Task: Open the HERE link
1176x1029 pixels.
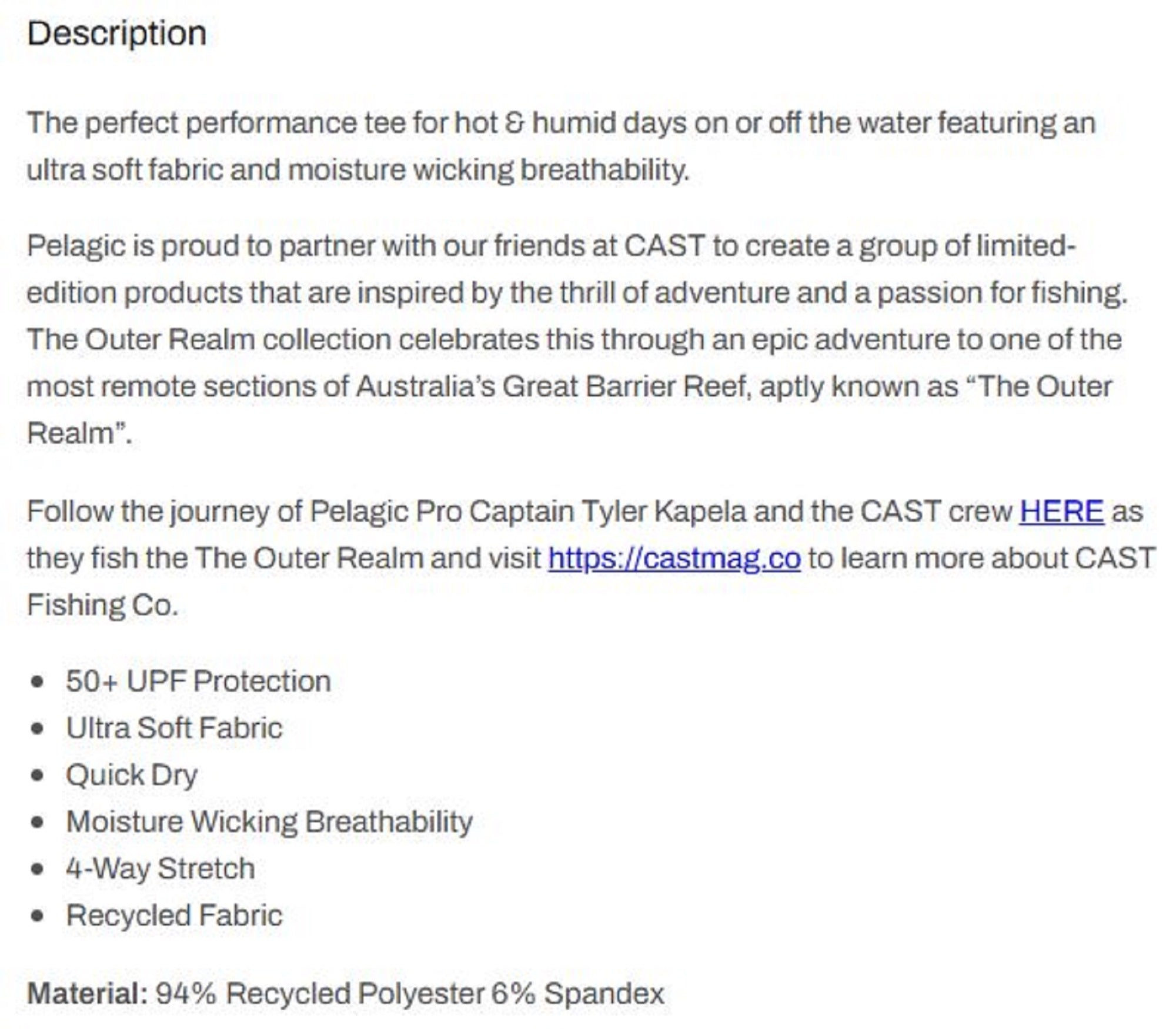Action: click(1061, 511)
